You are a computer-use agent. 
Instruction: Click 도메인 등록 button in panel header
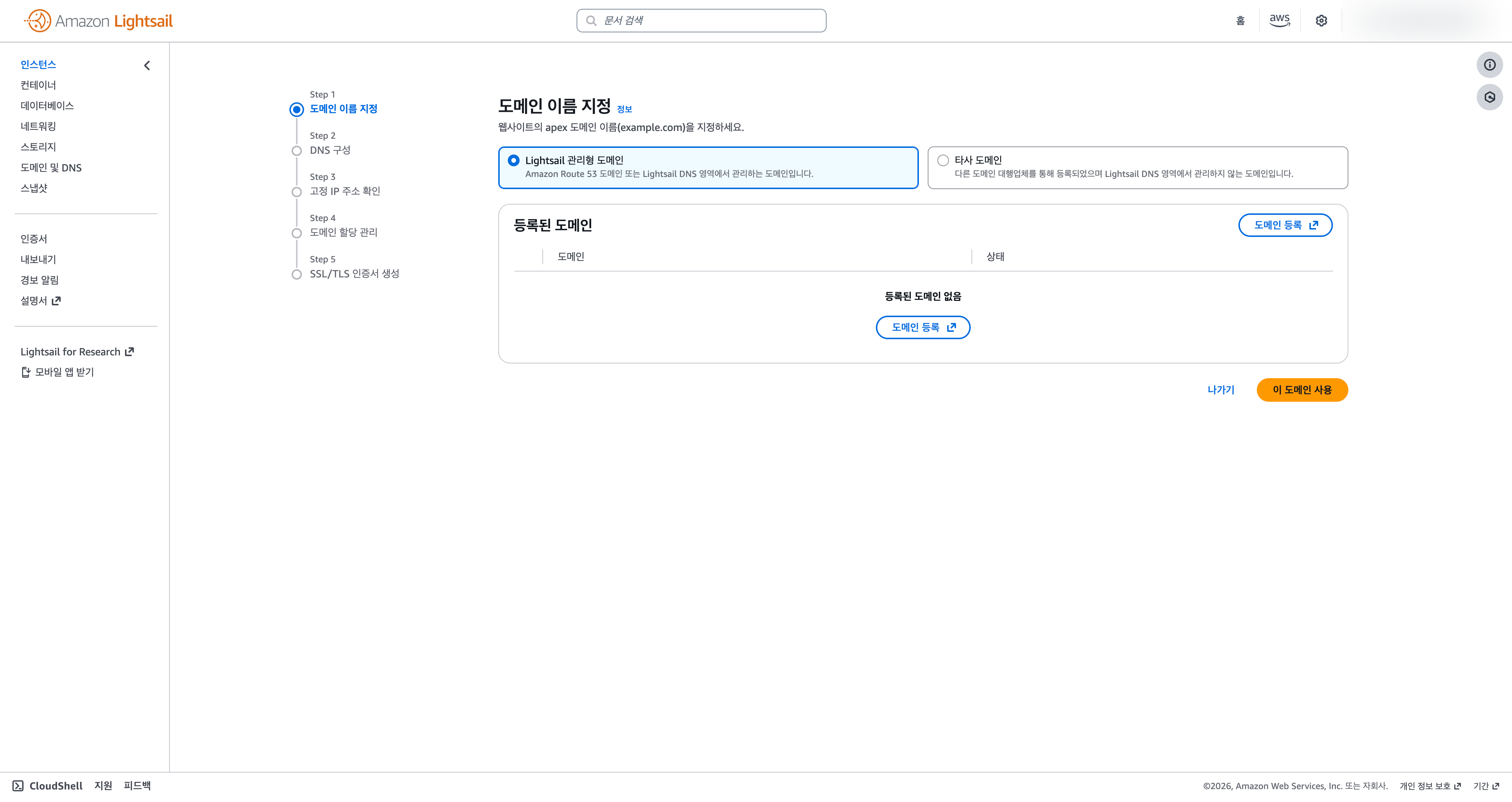[x=1285, y=225]
